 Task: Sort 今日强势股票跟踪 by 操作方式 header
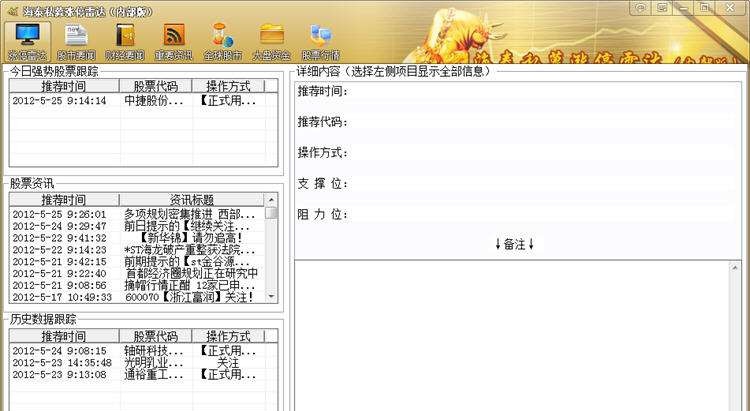point(228,86)
